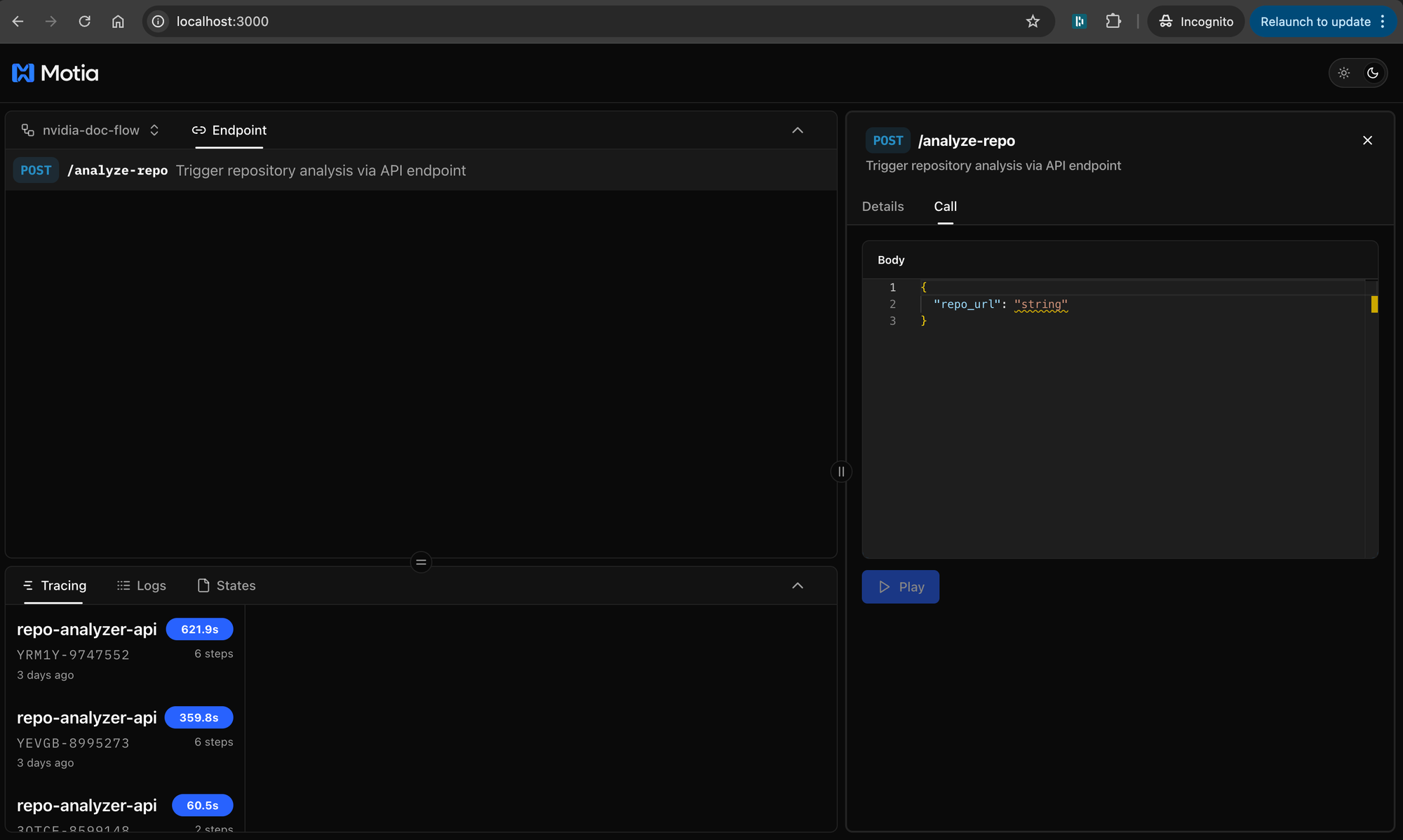Viewport: 1403px width, 840px height.
Task: Open the browser extensions puzzle icon
Action: pyautogui.click(x=1113, y=22)
